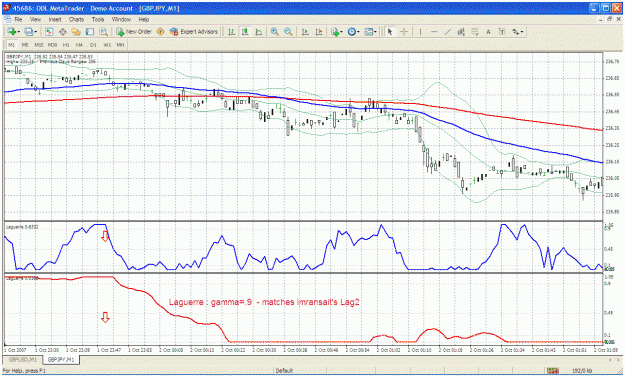Open the File menu
Screen dimensions: 625x377
[19, 19]
